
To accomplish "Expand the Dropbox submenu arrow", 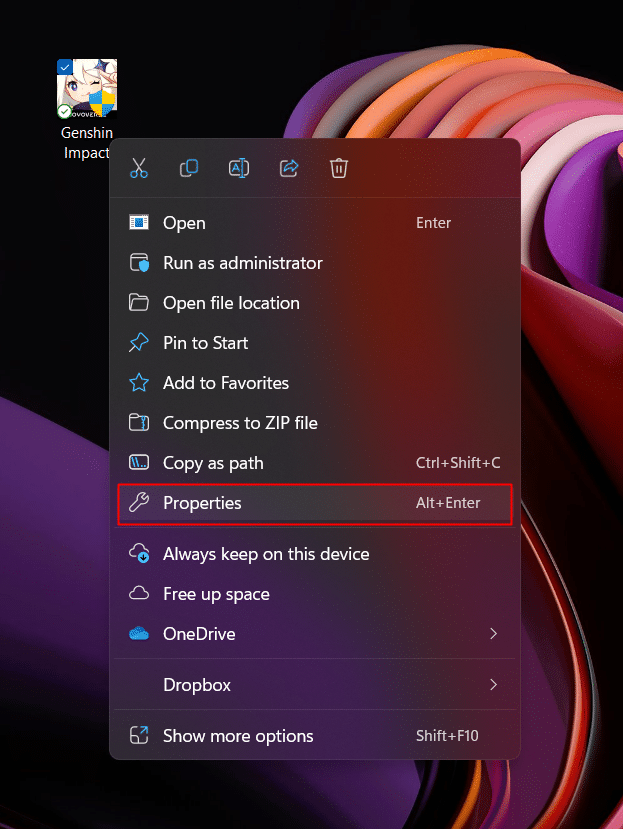I will coord(493,685).
